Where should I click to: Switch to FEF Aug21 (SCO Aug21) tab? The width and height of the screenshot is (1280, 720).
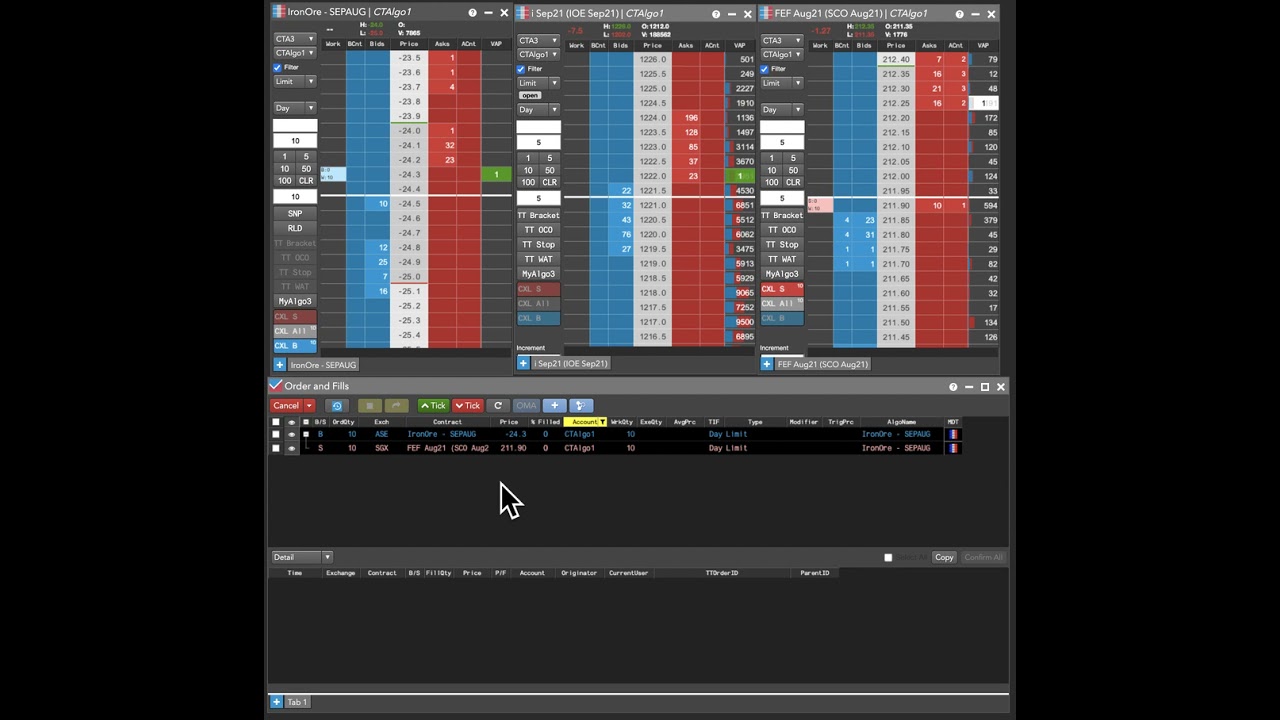822,364
